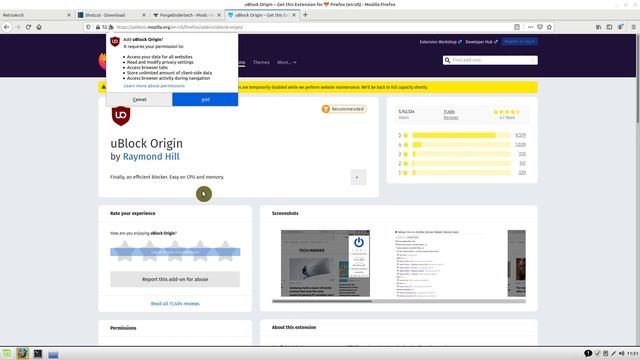
Task: Click Report this add-on for abuse
Action: 175,279
